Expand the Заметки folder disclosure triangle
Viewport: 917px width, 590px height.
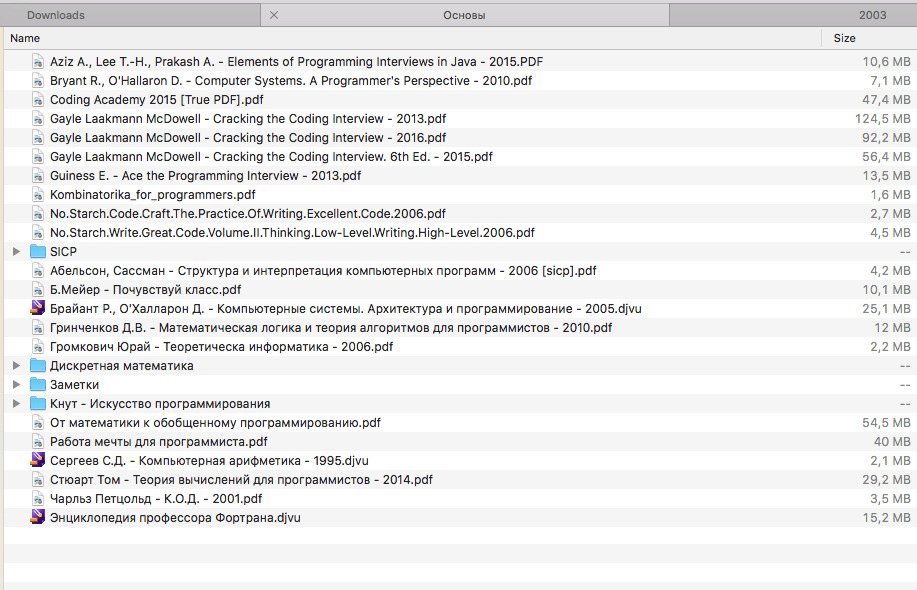[16, 385]
